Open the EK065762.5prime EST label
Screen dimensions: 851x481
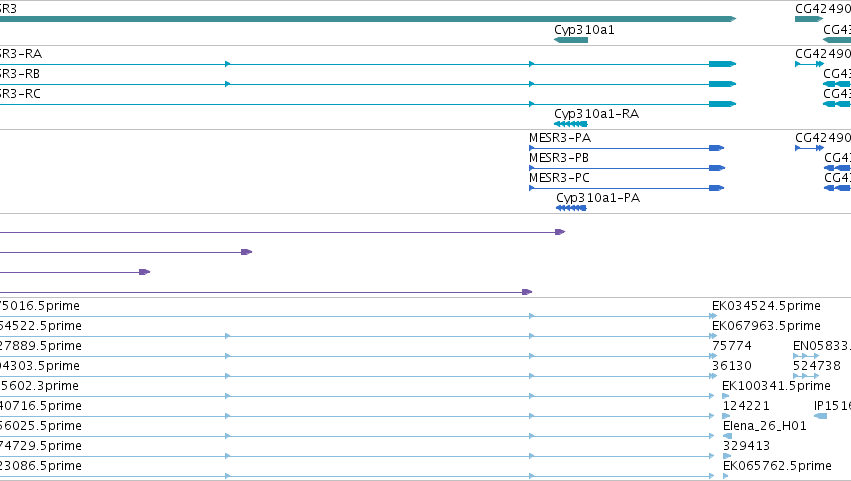[777, 466]
